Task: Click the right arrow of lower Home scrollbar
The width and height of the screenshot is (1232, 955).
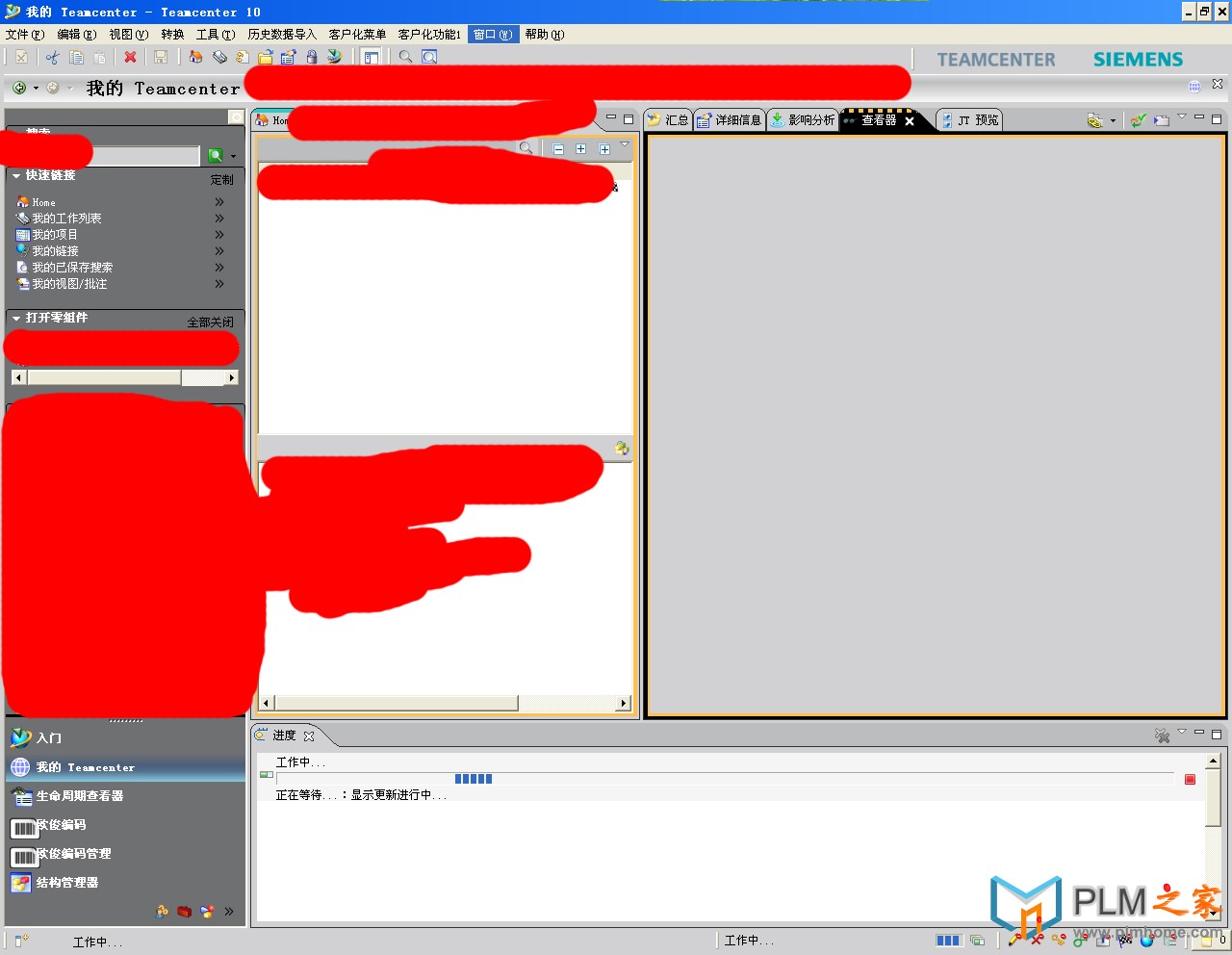Action: tap(624, 703)
